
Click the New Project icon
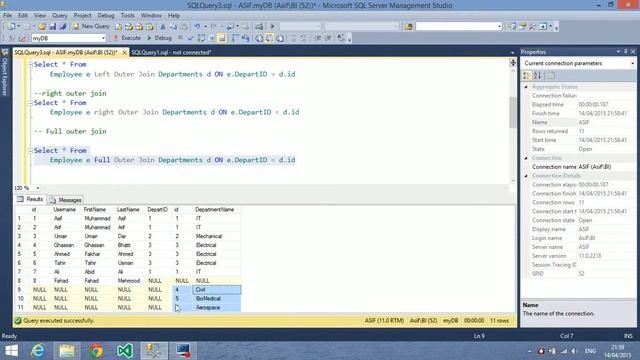pyautogui.click(x=11, y=27)
